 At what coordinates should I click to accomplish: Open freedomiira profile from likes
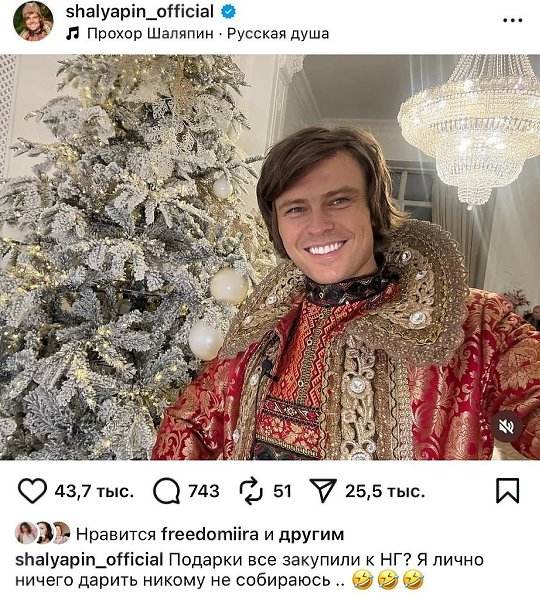(x=210, y=534)
